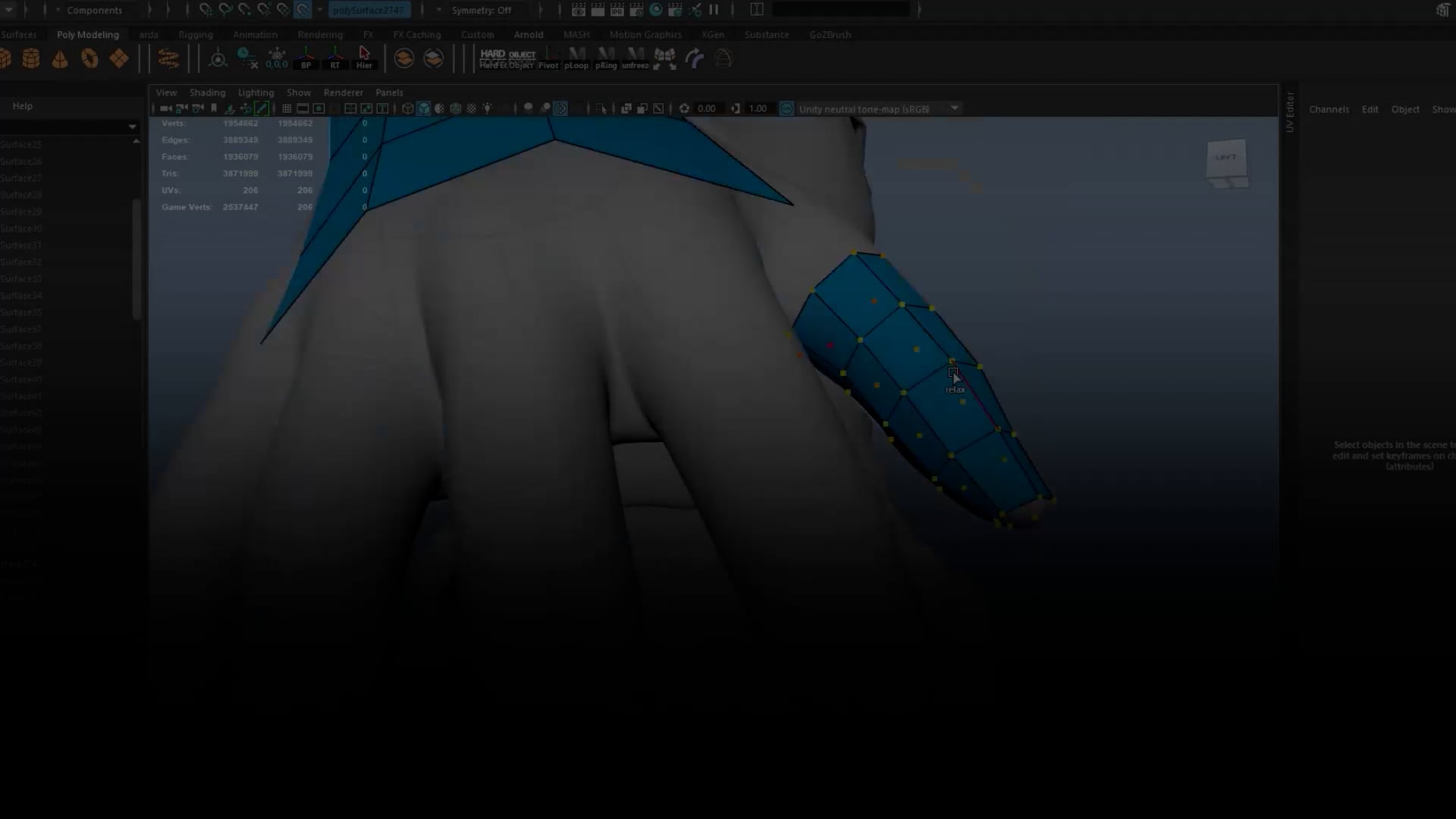The width and height of the screenshot is (1456, 819).
Task: Toggle smooth shade all display cube
Action: pyautogui.click(x=424, y=108)
